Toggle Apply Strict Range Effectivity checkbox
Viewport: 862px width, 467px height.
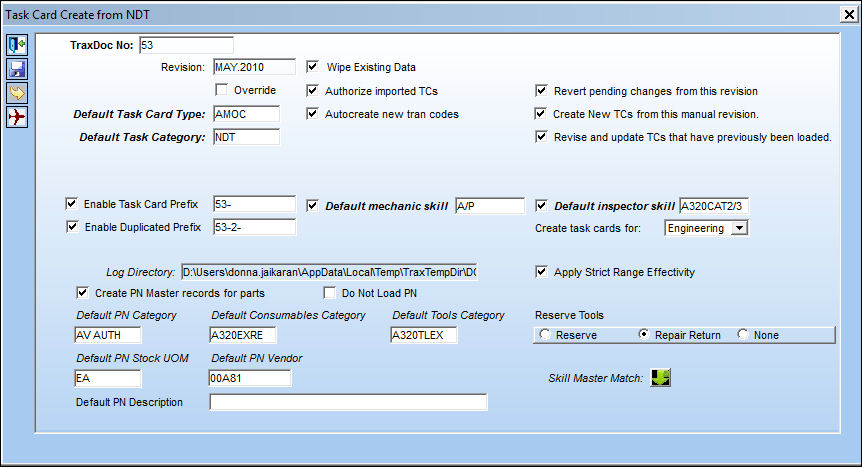point(541,272)
